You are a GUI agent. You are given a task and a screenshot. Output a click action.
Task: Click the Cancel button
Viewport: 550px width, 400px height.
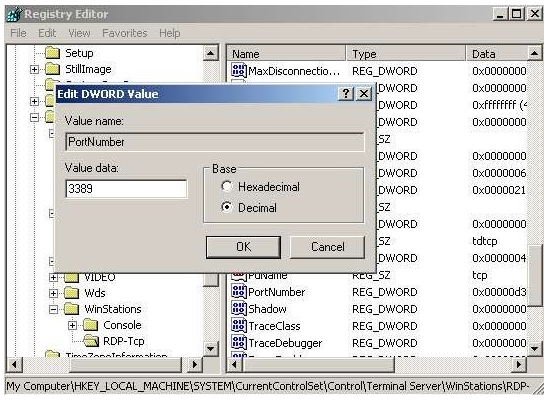[x=328, y=247]
